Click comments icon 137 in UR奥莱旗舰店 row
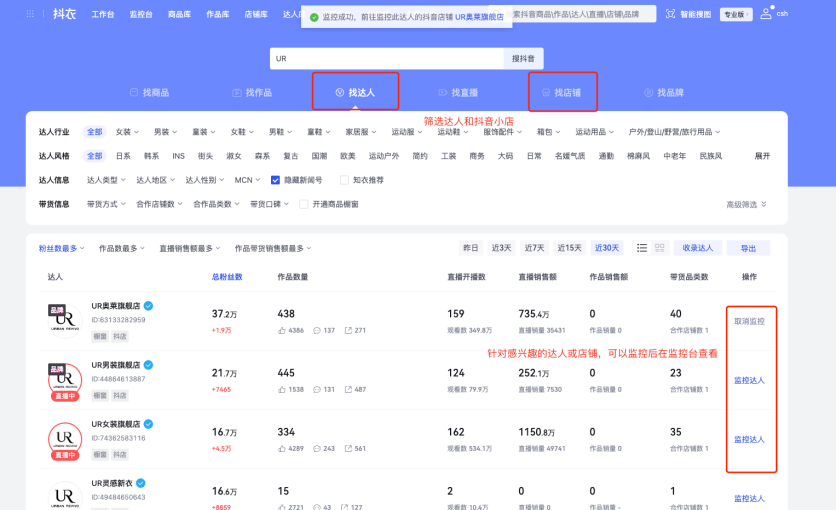Screen dimensions: 836x510 [317, 330]
